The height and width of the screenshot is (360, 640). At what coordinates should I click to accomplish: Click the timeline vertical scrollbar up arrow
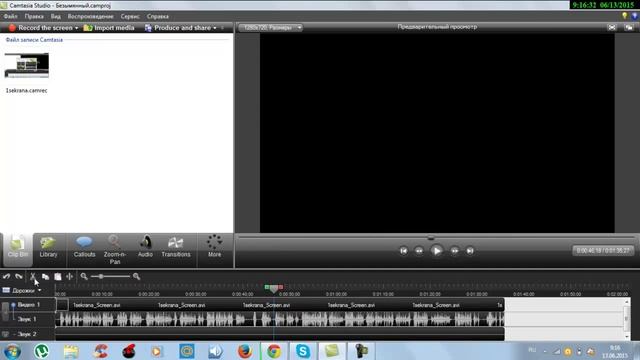click(627, 302)
